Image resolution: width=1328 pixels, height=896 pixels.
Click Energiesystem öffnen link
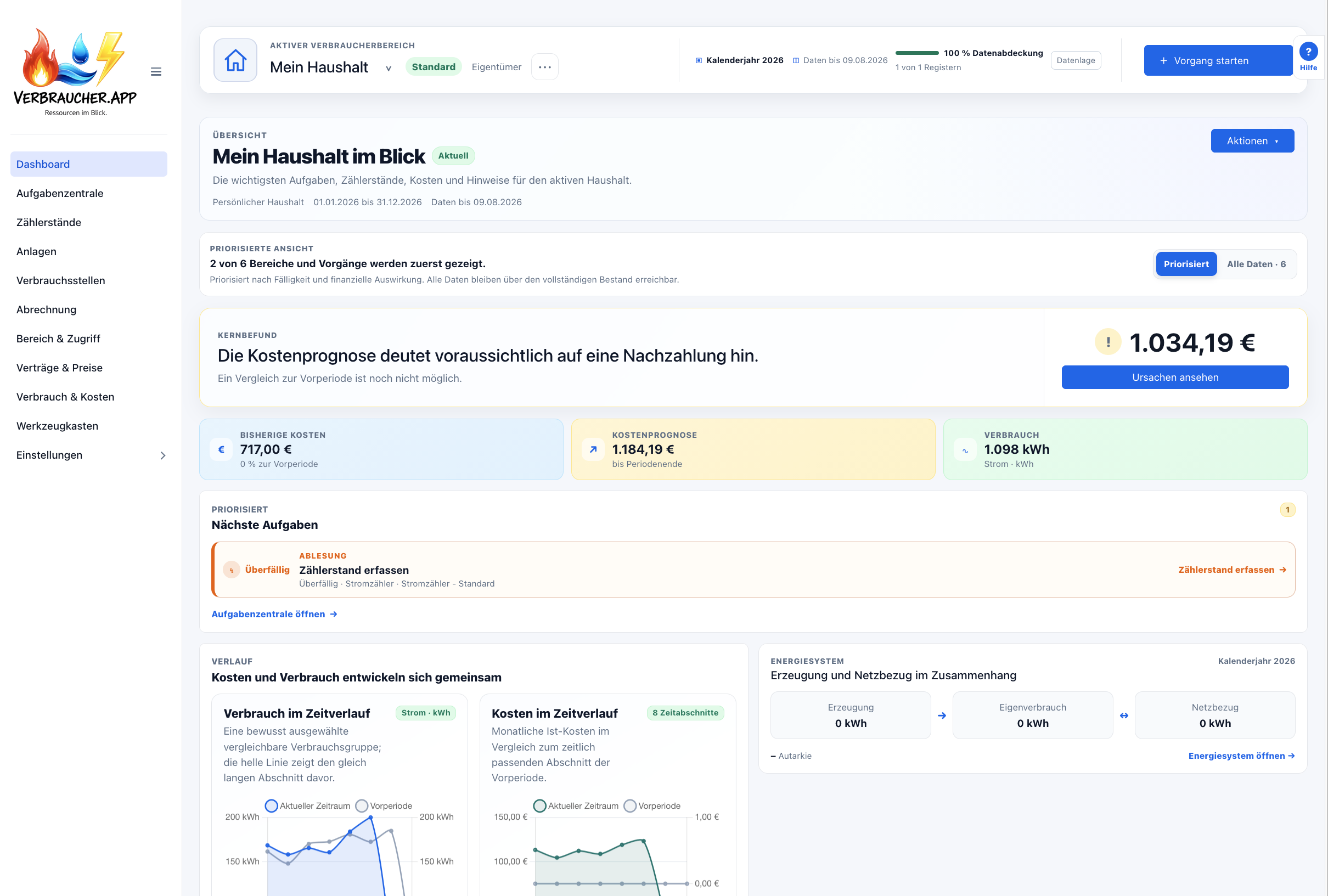coord(1241,756)
